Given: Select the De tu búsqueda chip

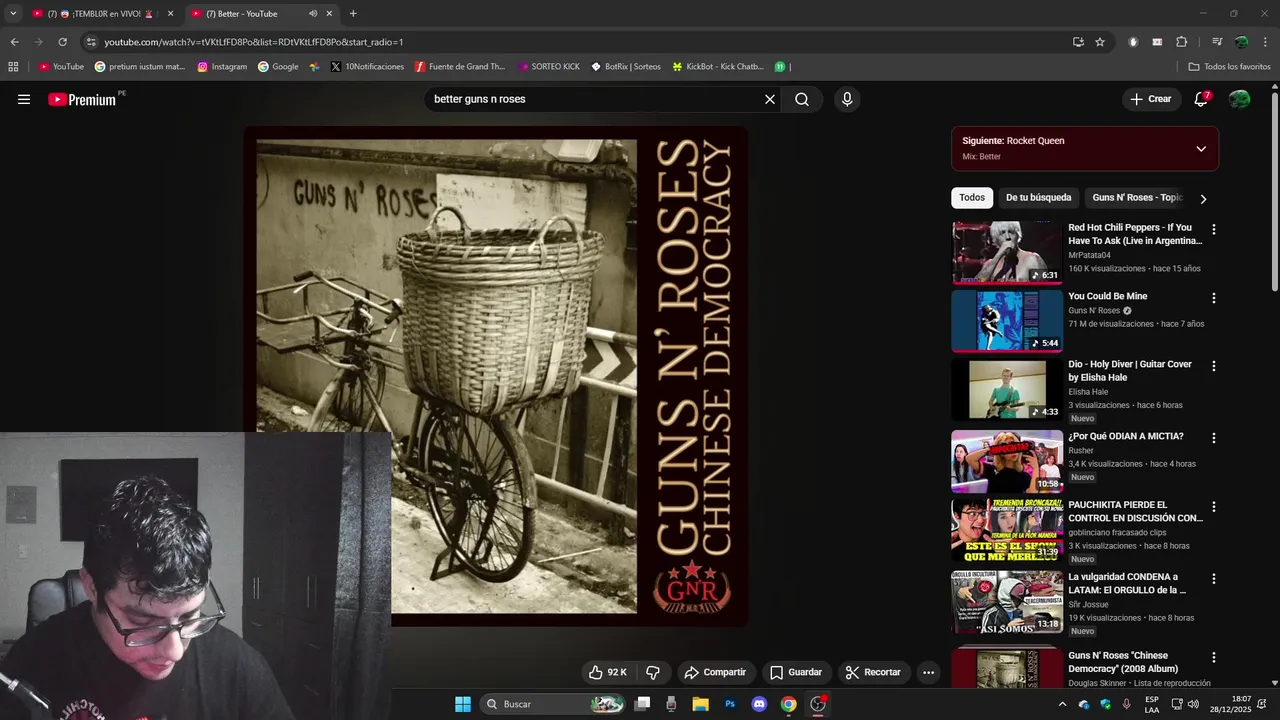Looking at the screenshot, I should click(1038, 198).
